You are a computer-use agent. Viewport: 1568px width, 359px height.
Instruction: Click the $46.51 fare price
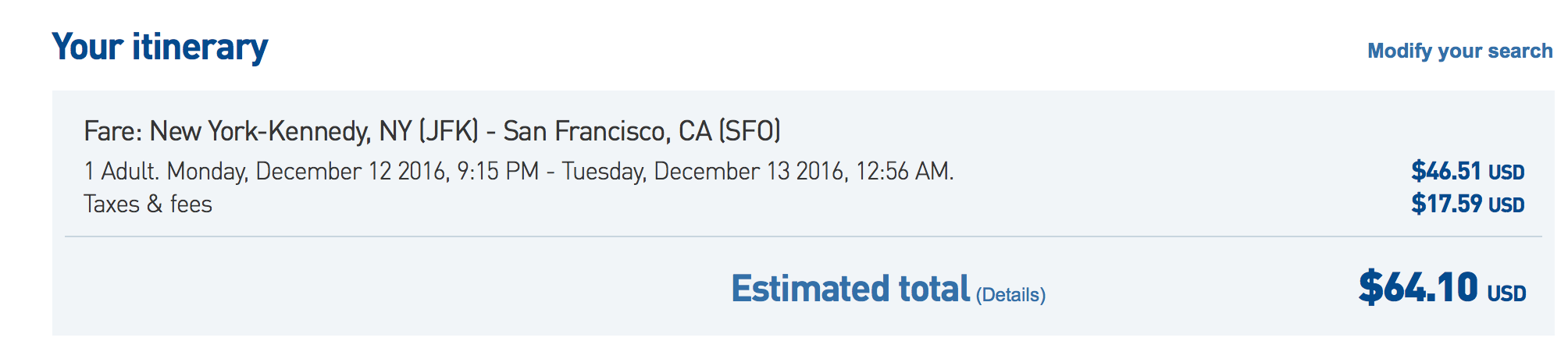[1446, 171]
